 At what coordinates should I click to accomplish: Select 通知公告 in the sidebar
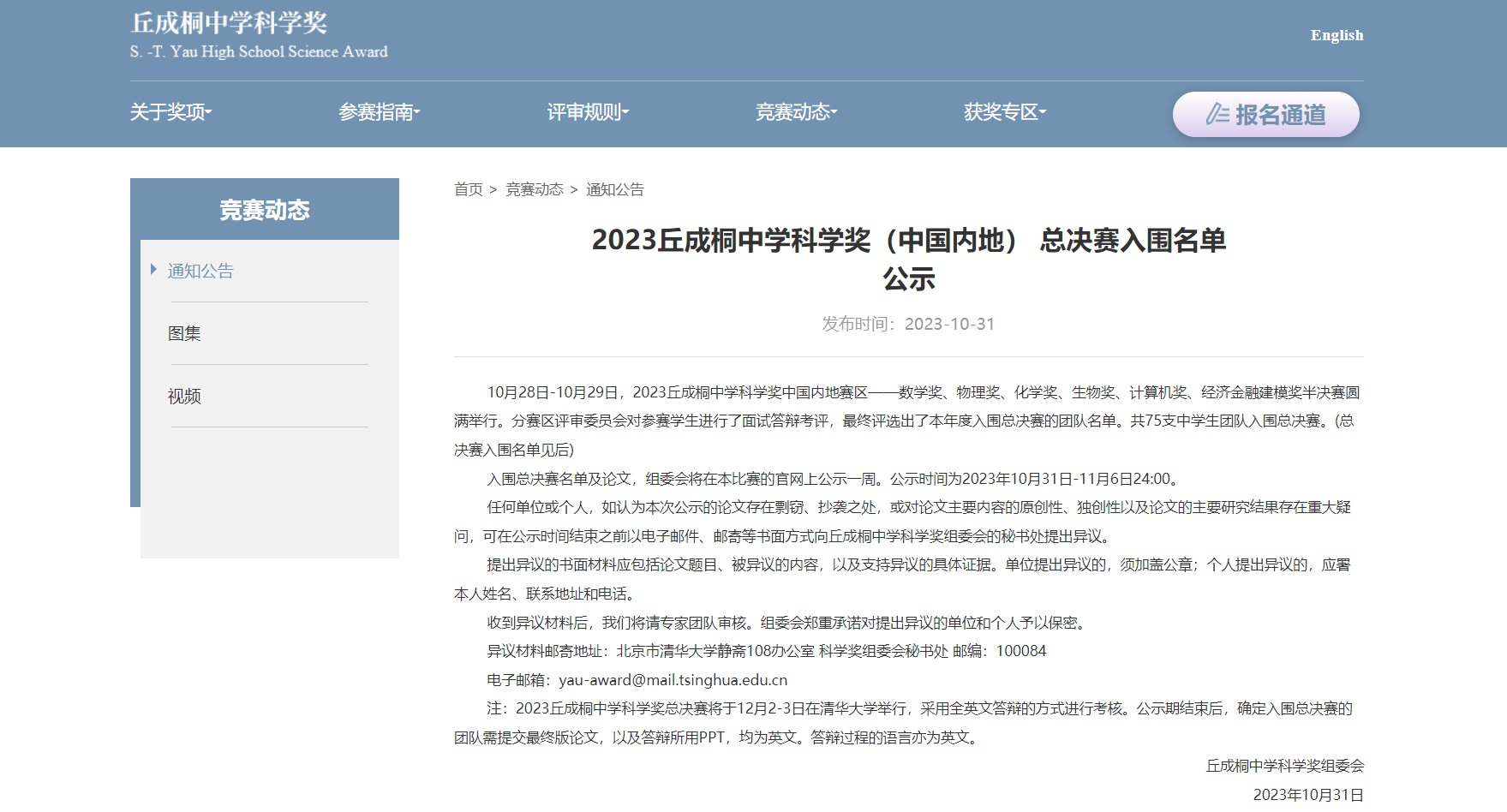pos(200,270)
